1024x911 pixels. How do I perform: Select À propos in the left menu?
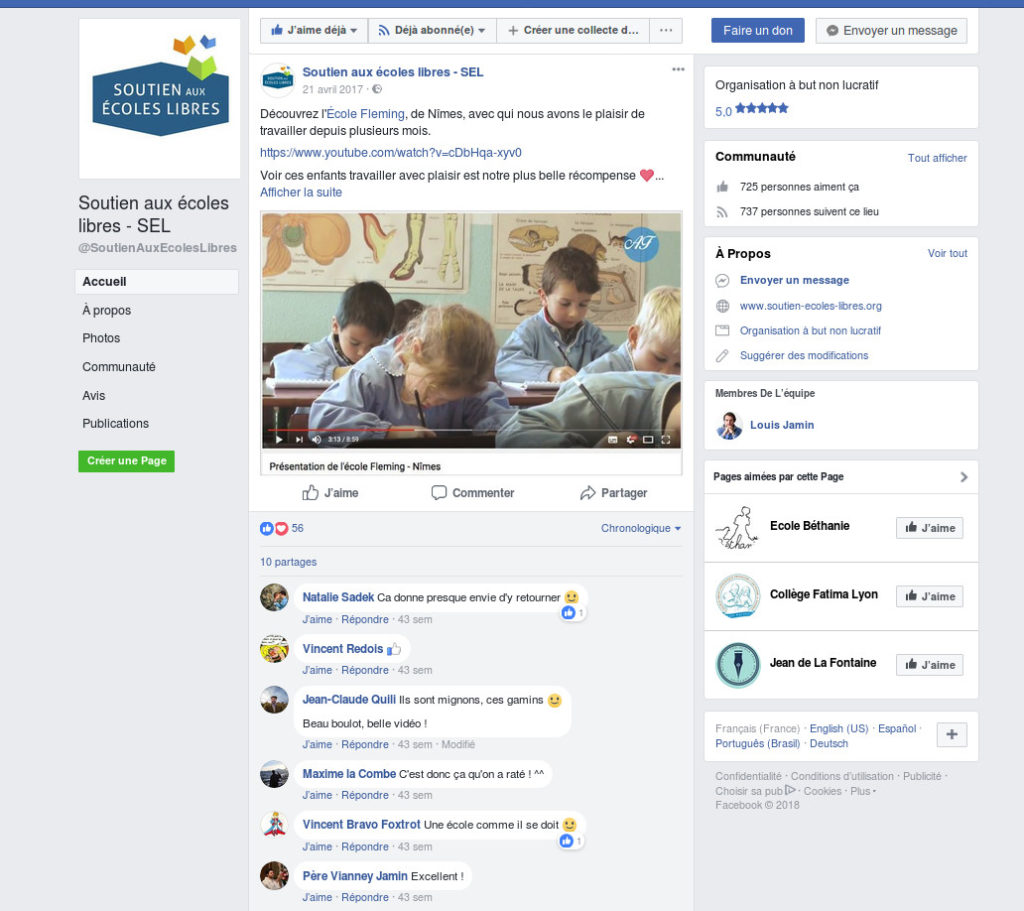[x=106, y=311]
